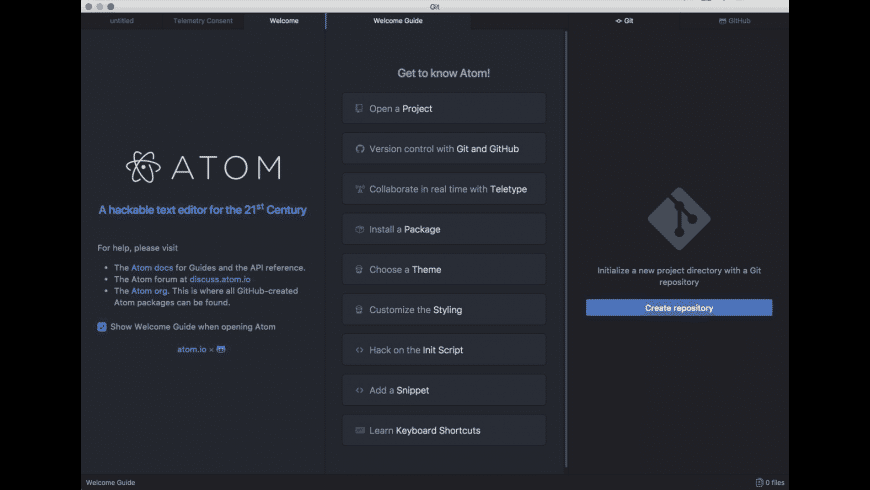Click the Open a Project monitor icon
870x490 pixels.
click(359, 109)
